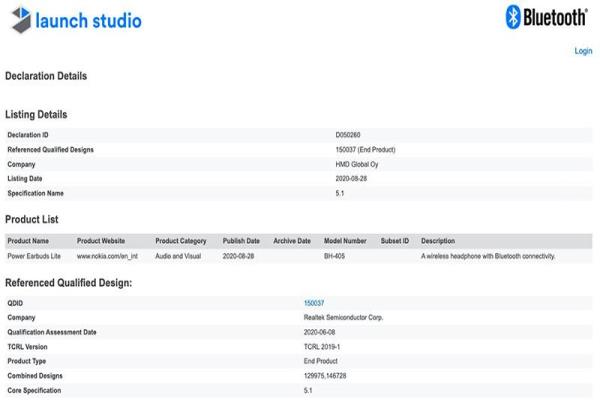Click the Realtek Semiconductor Corp. company value
This screenshot has height=400, width=600.
point(343,317)
